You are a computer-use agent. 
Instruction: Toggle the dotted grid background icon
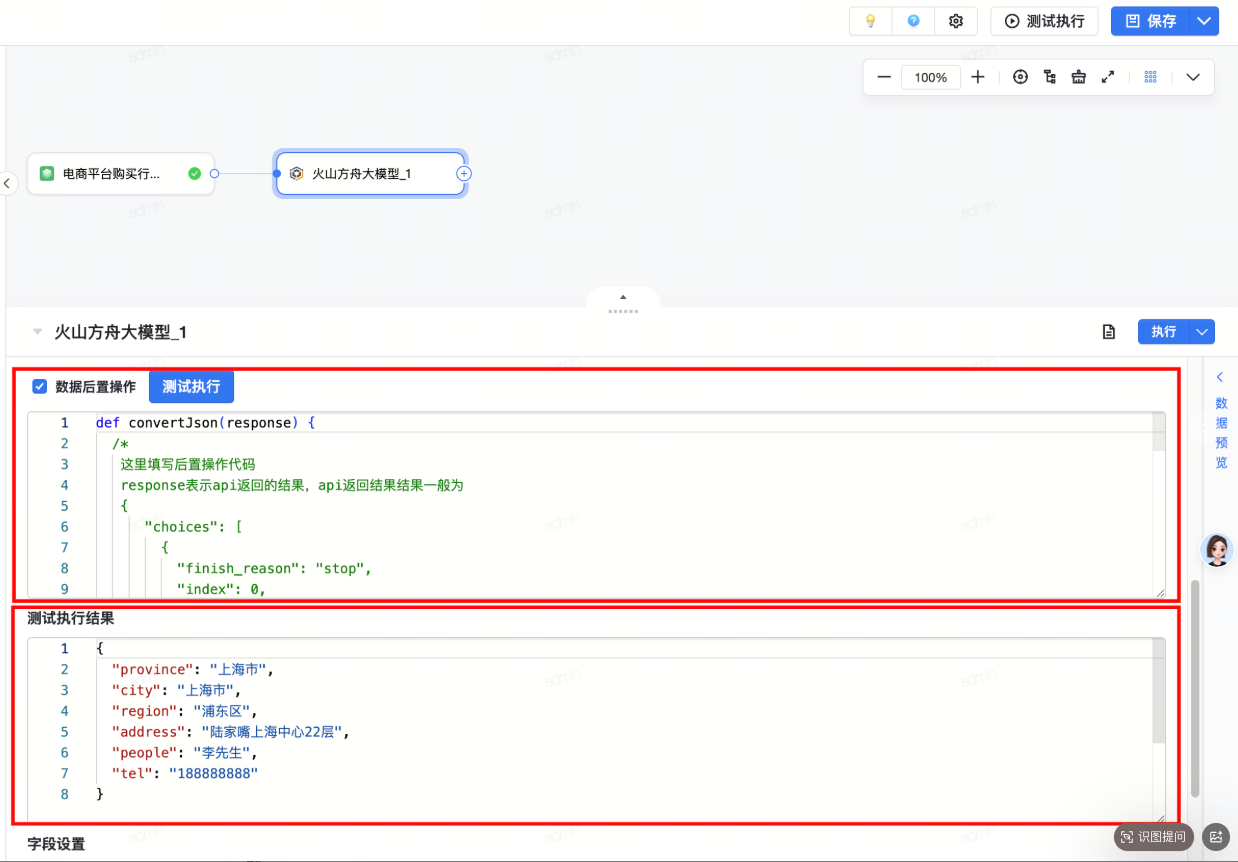click(1150, 77)
